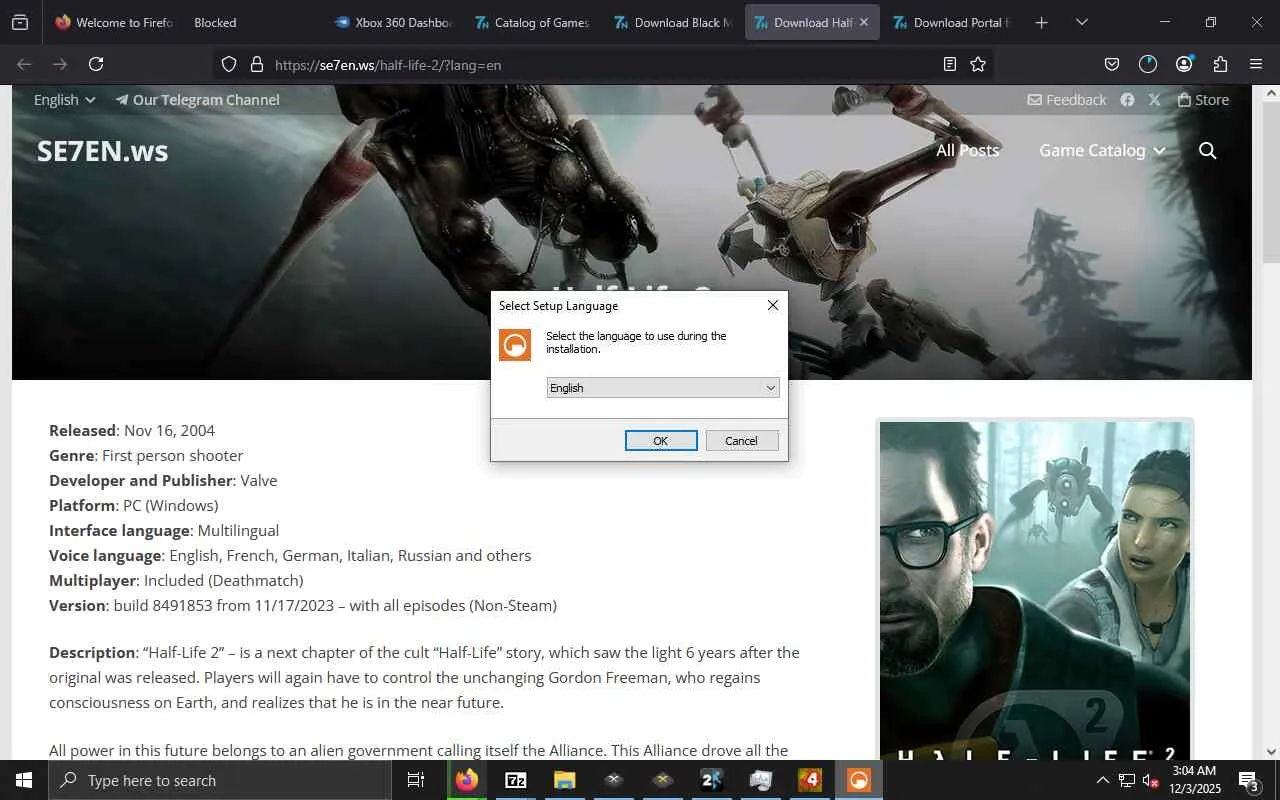Click the page's vertical scrollbar thumb

(1271, 180)
